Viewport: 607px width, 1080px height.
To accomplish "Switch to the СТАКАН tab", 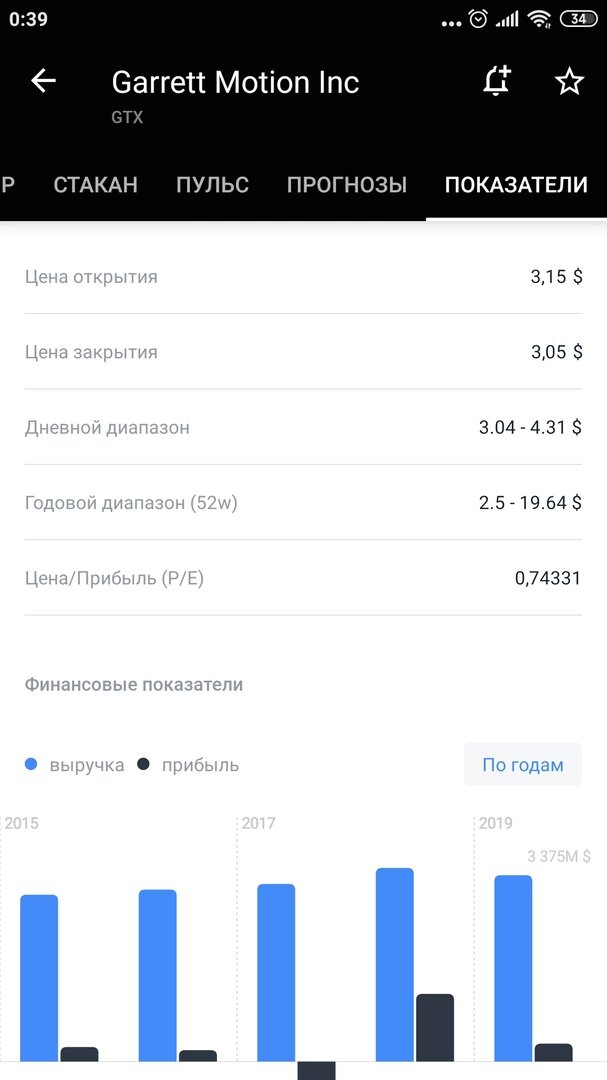I will [x=96, y=185].
